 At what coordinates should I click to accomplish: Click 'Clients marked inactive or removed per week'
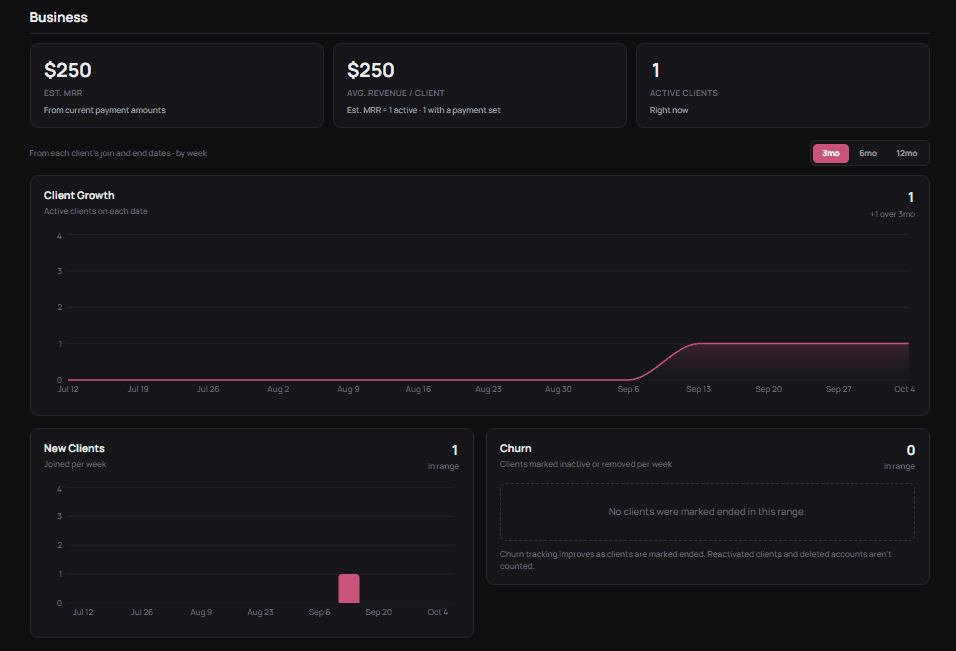586,464
